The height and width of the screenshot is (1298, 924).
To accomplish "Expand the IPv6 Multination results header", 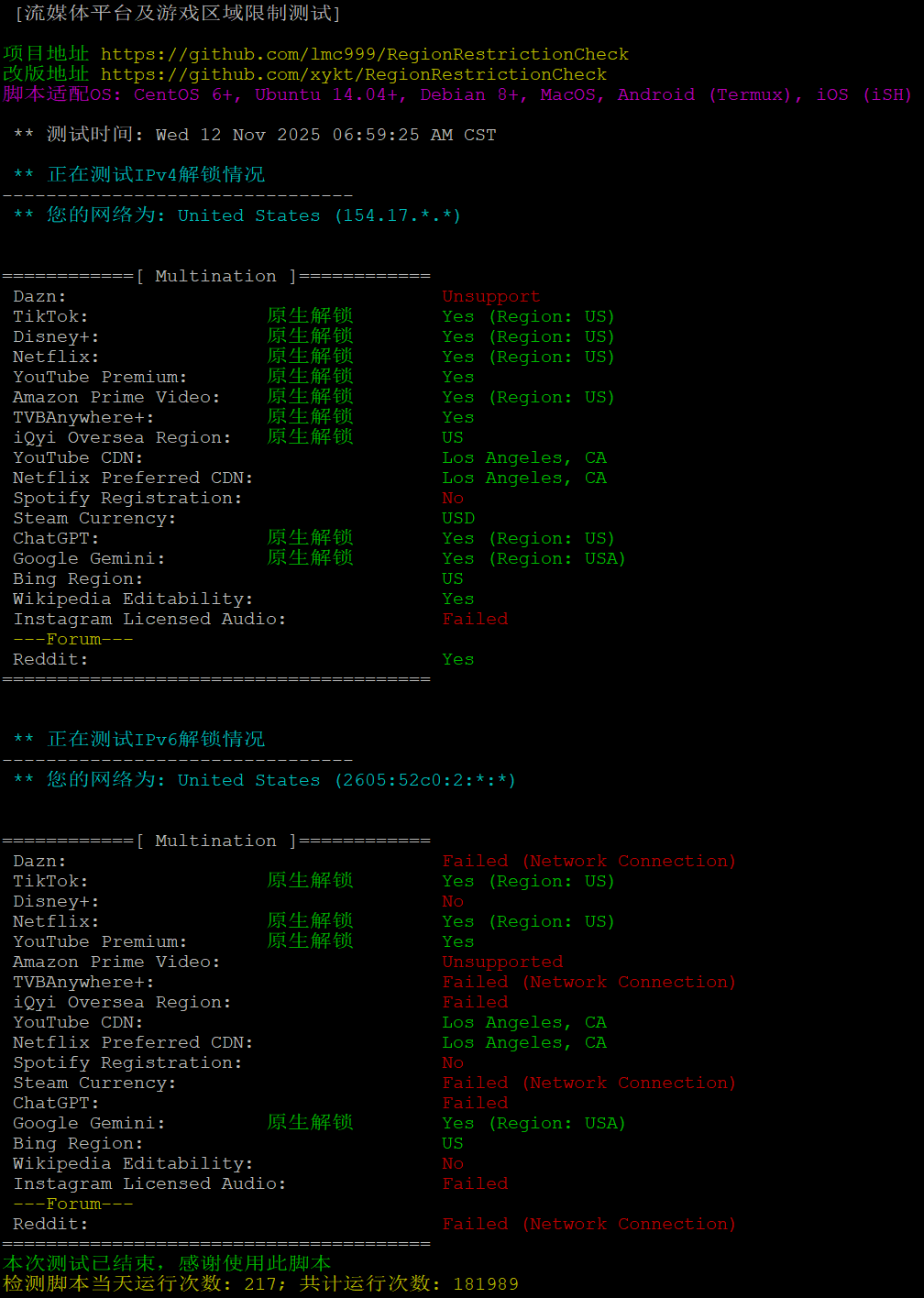I will coord(216,840).
